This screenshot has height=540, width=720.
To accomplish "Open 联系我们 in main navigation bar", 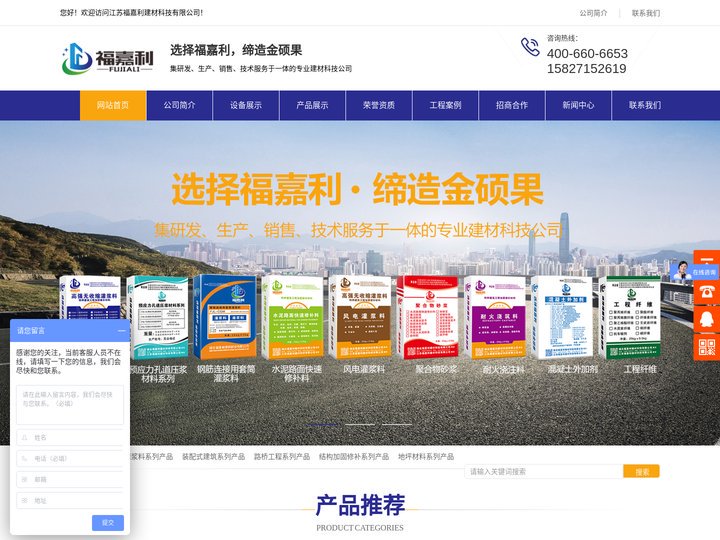I will point(645,105).
